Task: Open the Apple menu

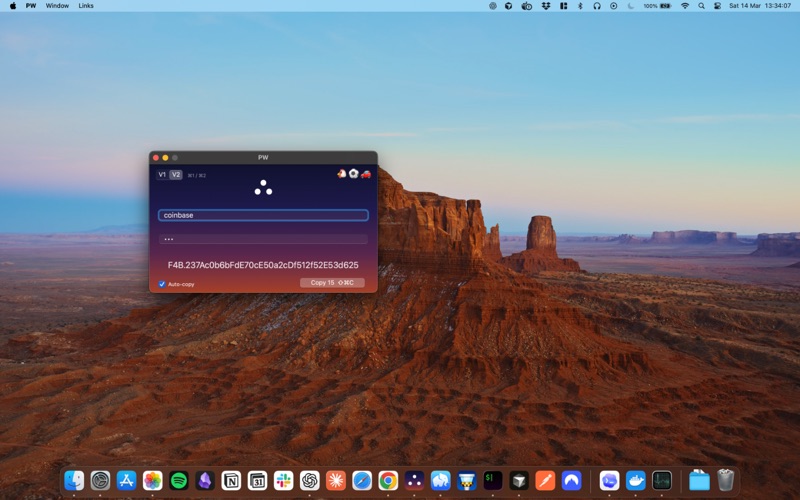Action: pos(13,6)
